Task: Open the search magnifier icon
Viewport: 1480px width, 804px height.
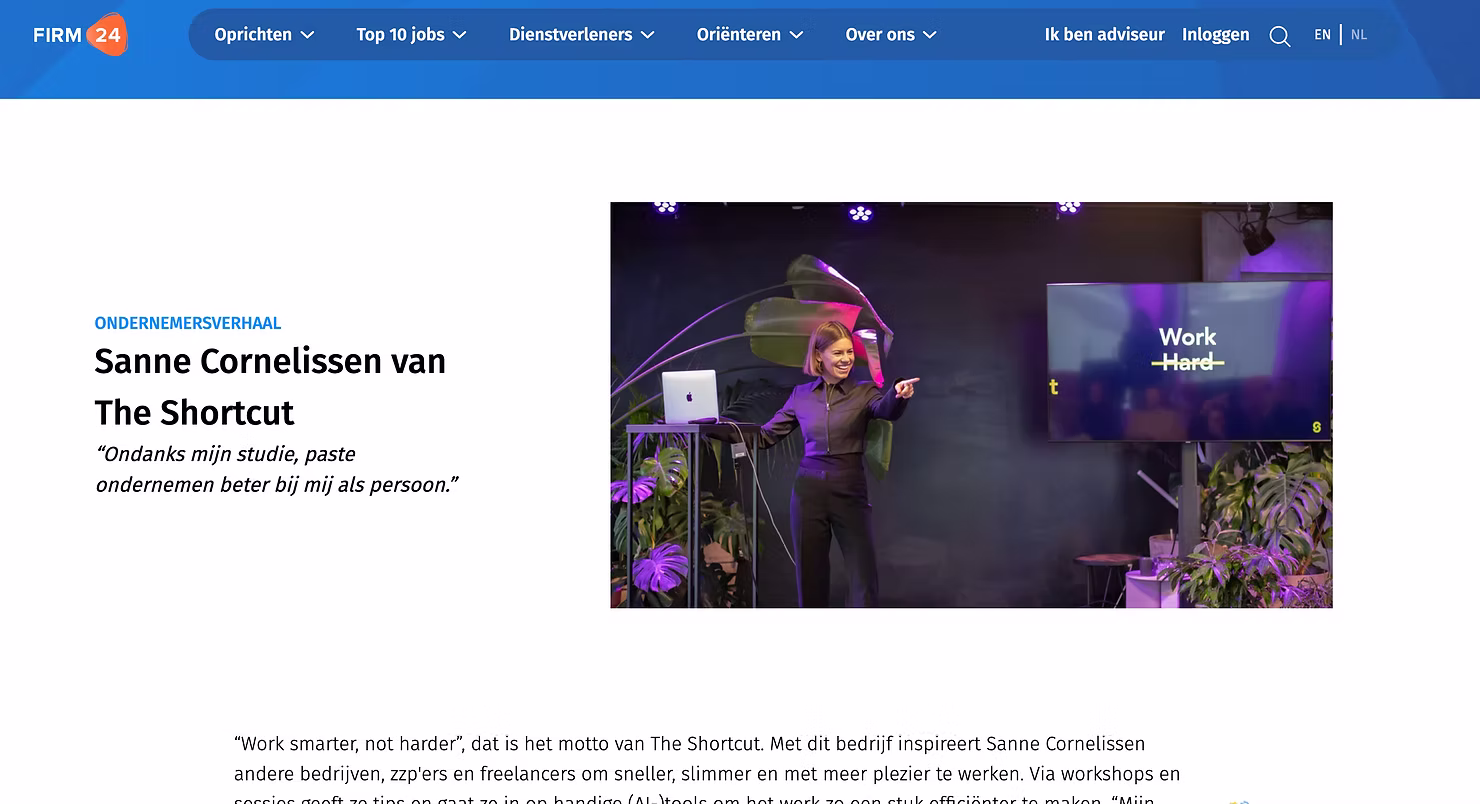Action: tap(1279, 36)
